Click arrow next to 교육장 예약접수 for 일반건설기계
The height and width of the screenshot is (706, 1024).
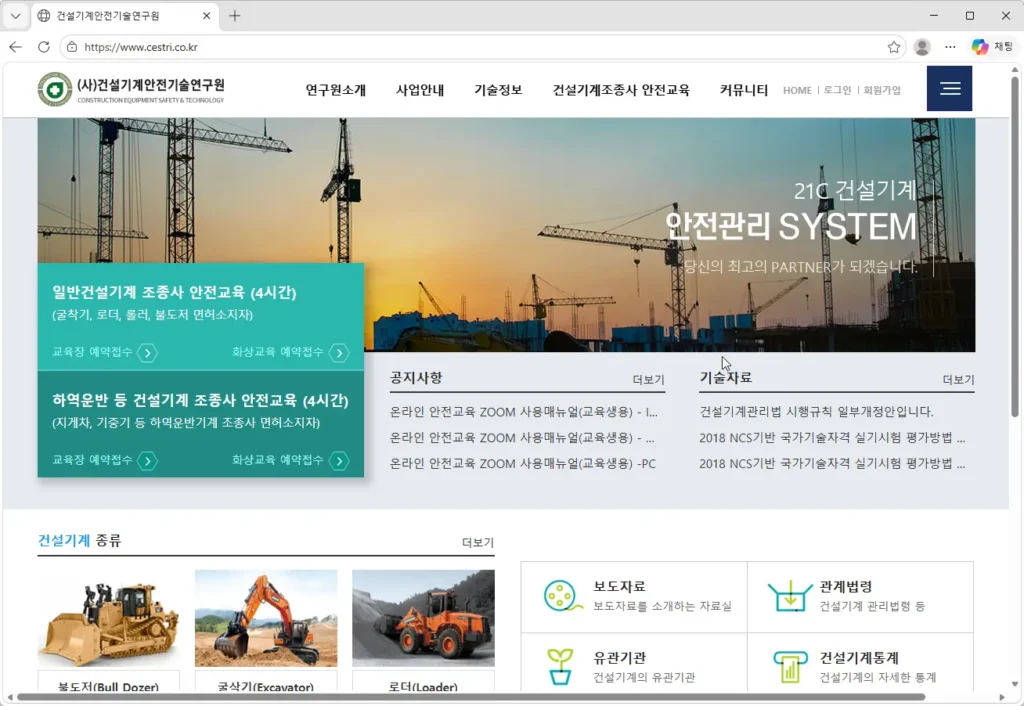148,353
